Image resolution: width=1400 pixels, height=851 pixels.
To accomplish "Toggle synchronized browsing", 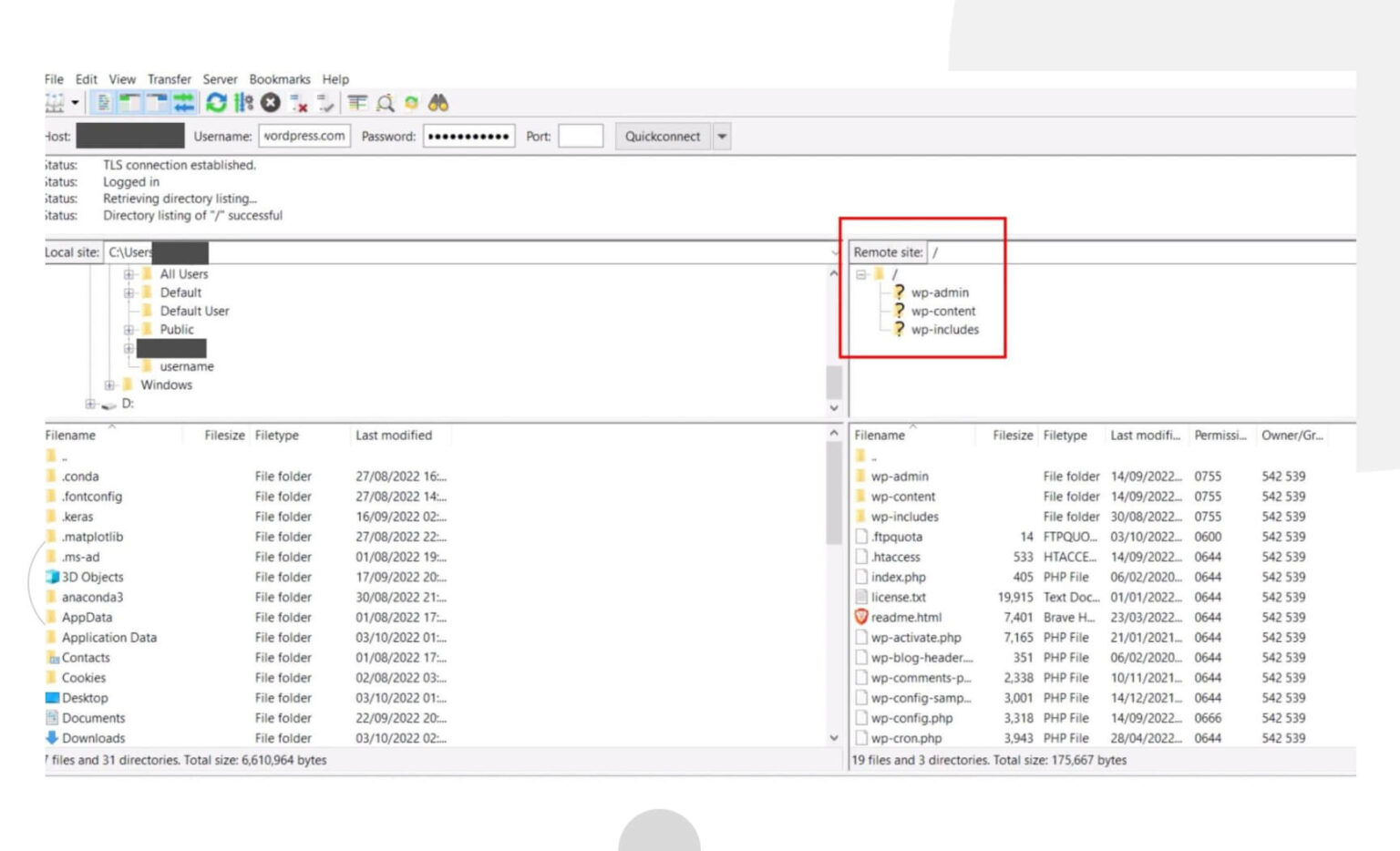I will (x=410, y=102).
